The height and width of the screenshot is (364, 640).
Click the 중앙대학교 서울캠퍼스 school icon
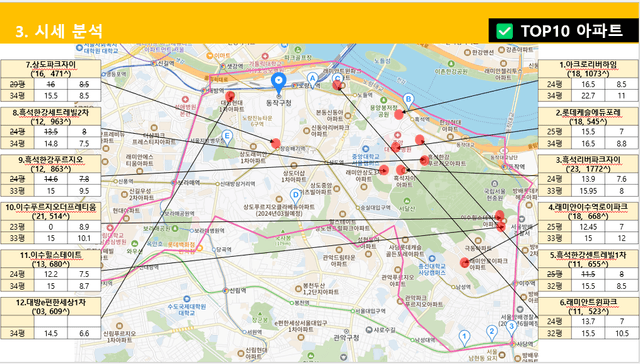pyautogui.click(x=365, y=149)
